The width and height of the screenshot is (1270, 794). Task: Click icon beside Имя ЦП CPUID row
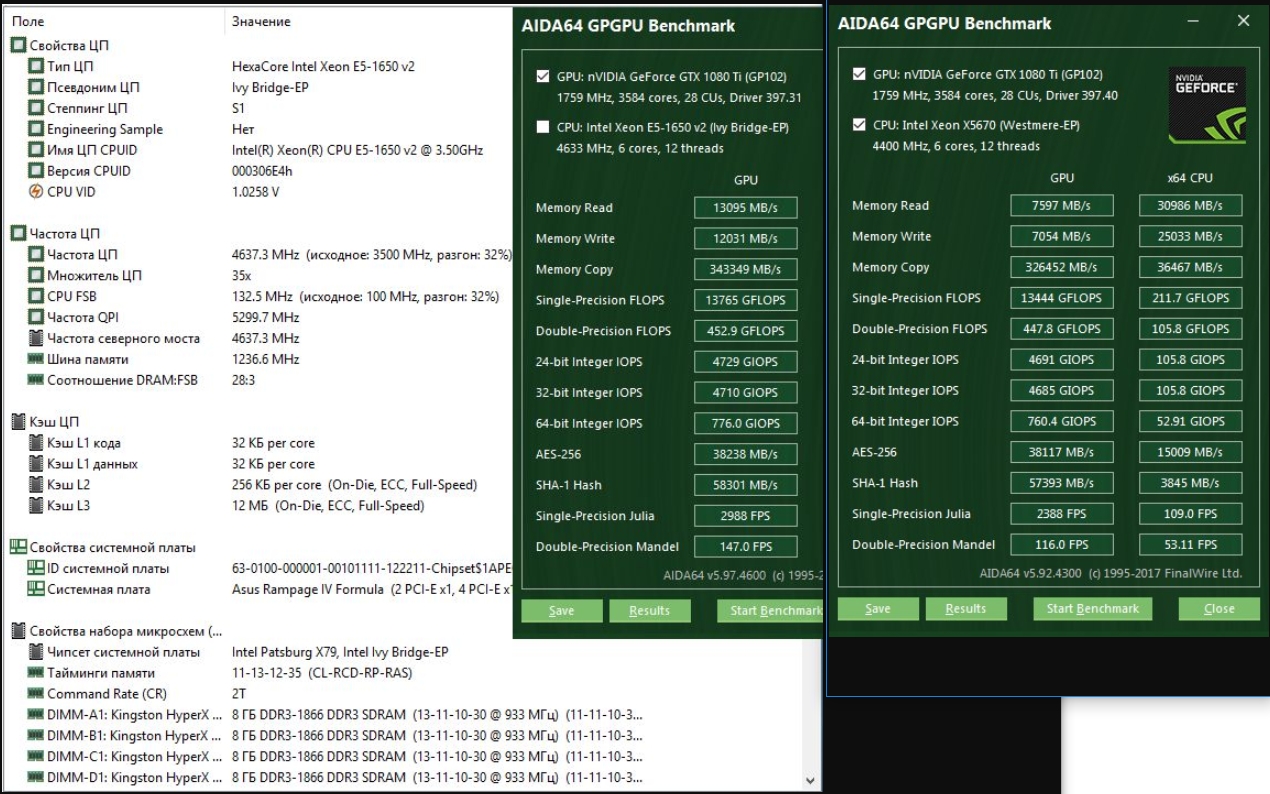click(36, 150)
